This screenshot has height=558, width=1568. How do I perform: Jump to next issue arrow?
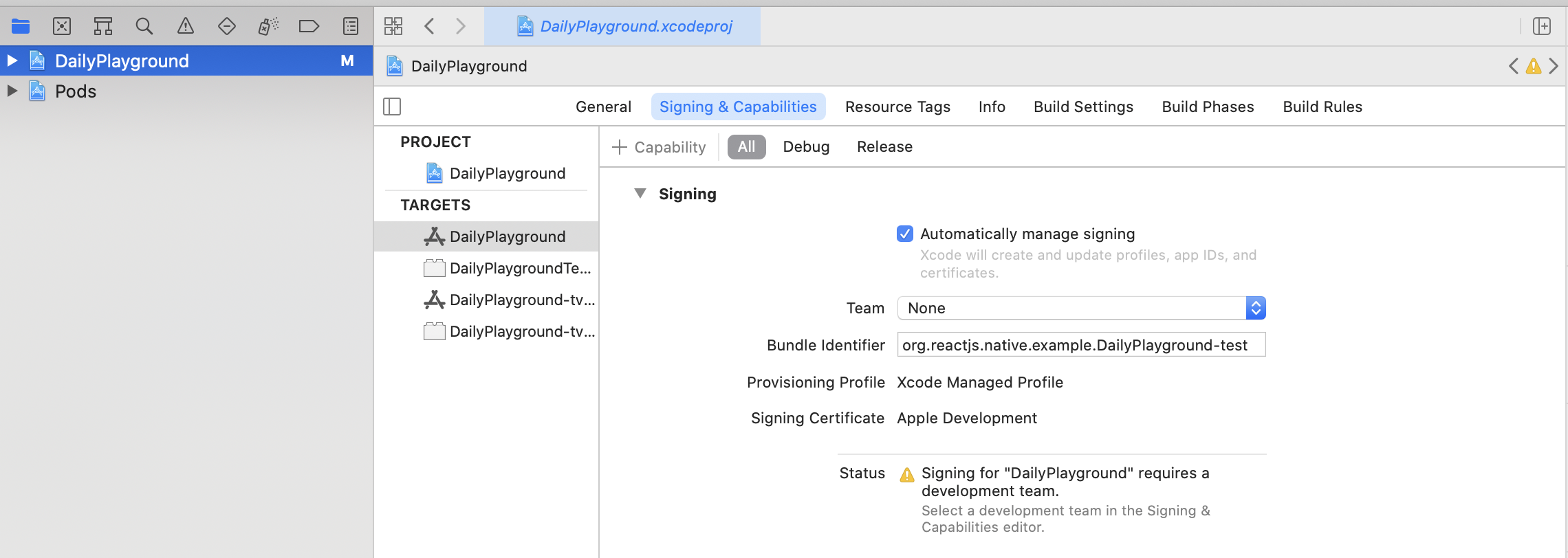[x=1554, y=66]
